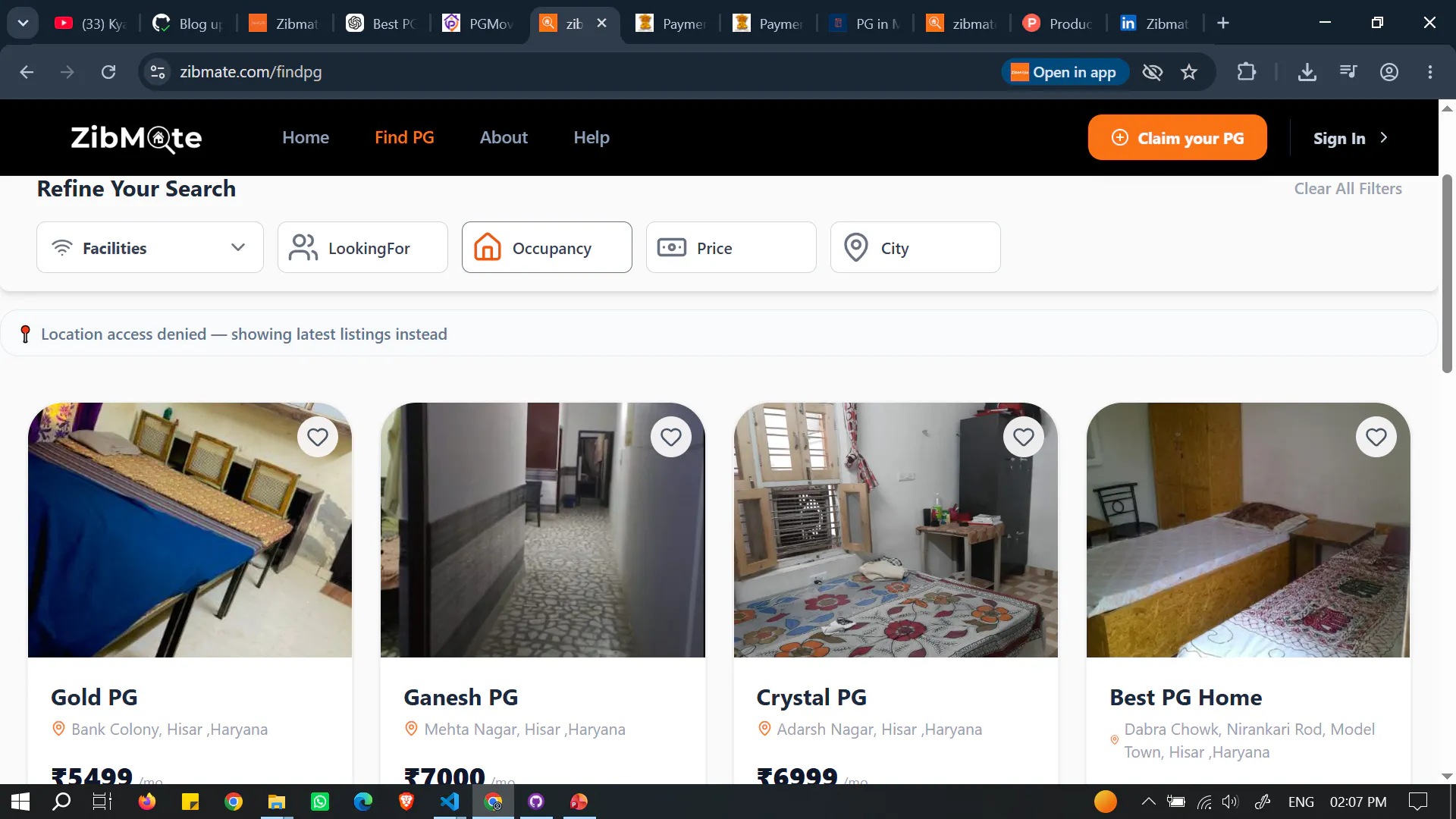This screenshot has height=819, width=1456.
Task: Click the site information icon in address bar
Action: pos(158,72)
